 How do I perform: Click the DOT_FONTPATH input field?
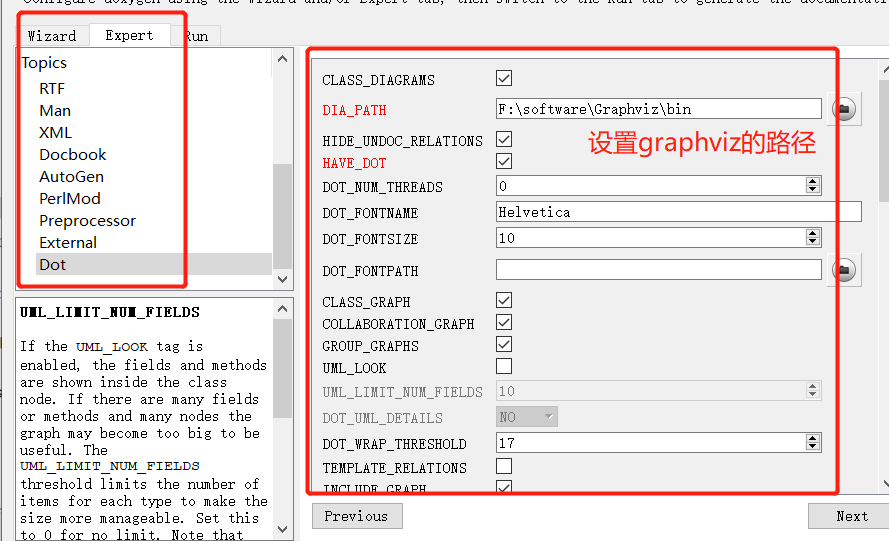658,270
